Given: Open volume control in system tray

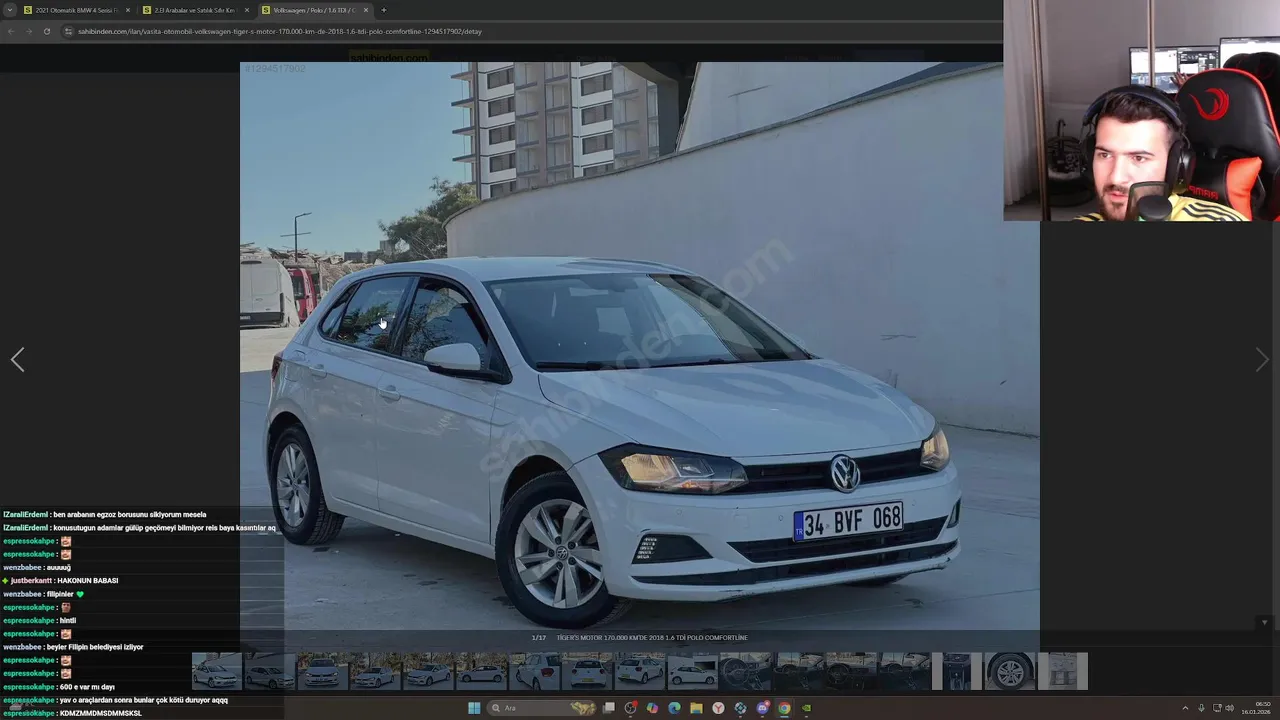Looking at the screenshot, I should (1230, 708).
